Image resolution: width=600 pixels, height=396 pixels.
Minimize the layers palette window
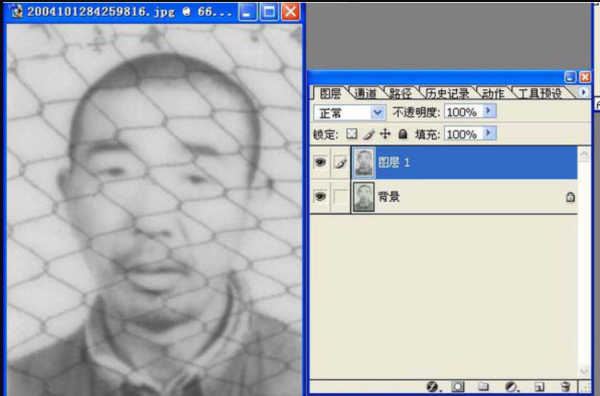pyautogui.click(x=570, y=77)
